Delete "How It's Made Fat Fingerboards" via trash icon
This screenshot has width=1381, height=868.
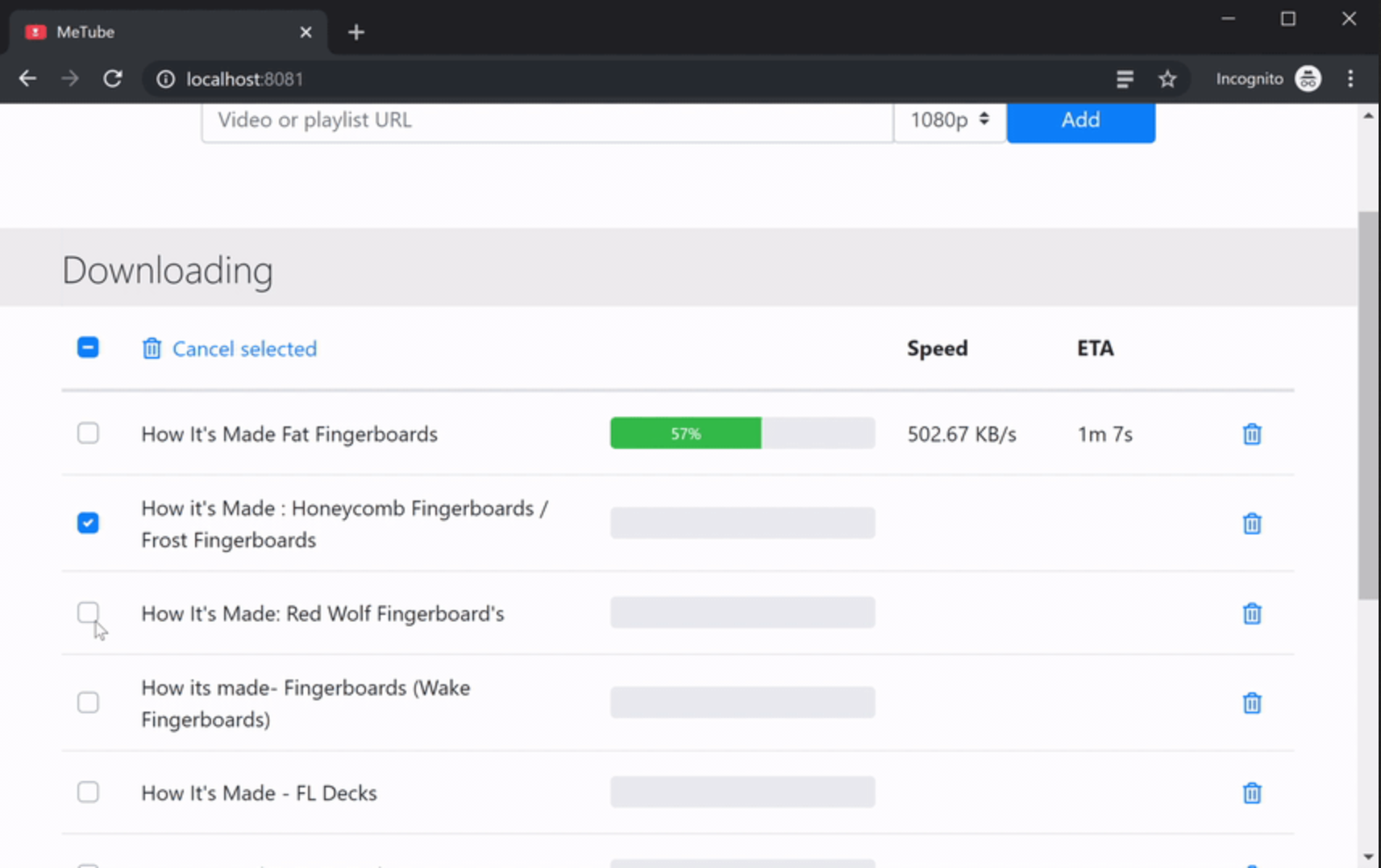[1252, 434]
